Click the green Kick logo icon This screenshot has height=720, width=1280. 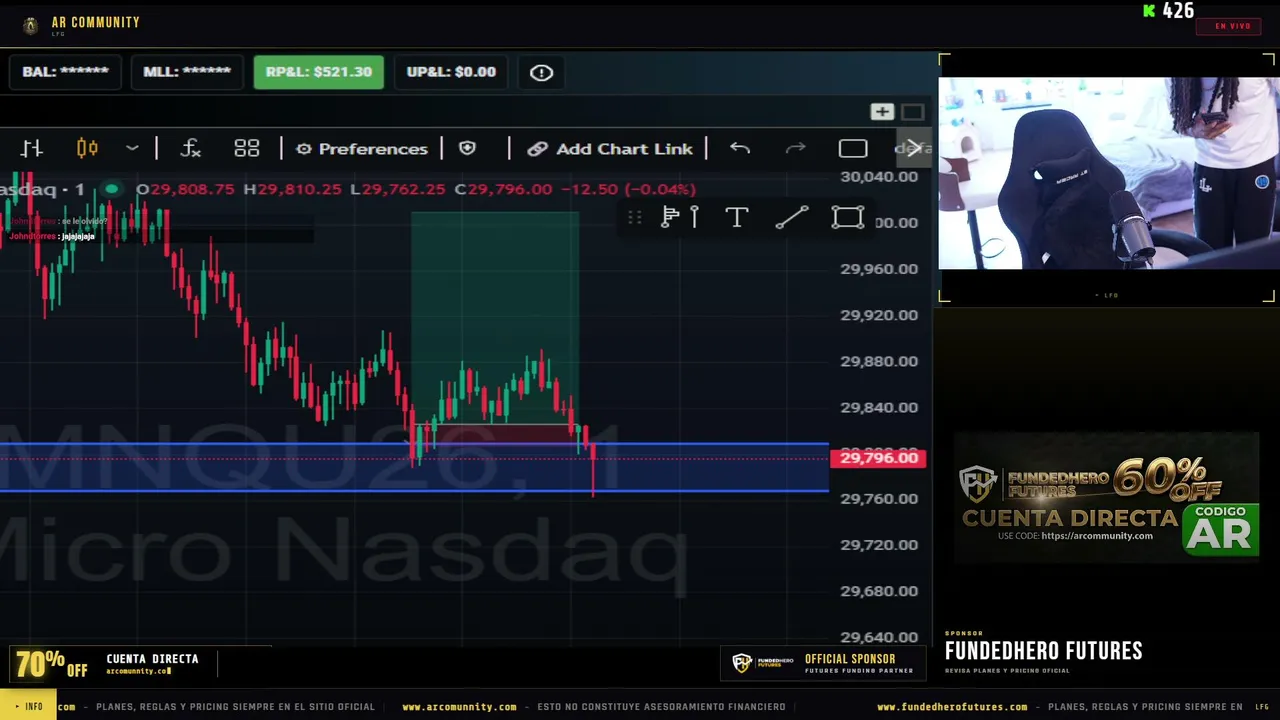click(x=1149, y=11)
